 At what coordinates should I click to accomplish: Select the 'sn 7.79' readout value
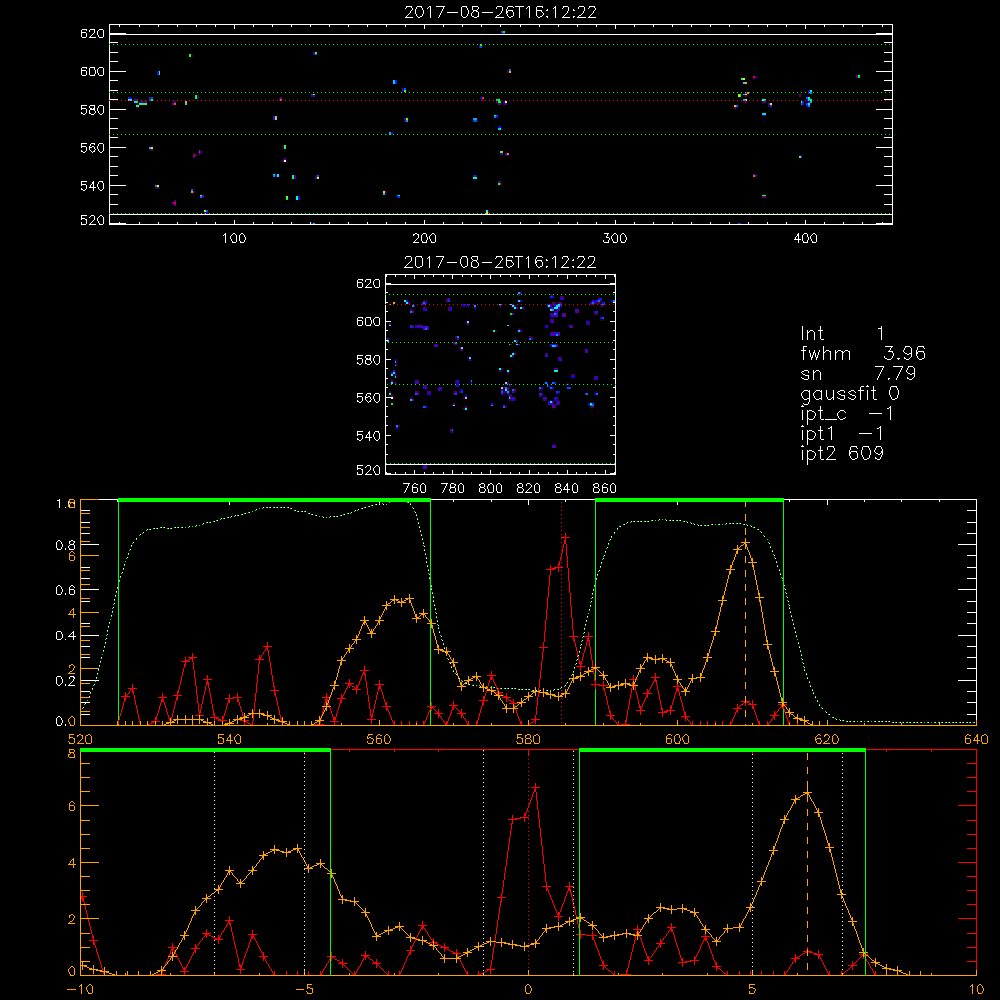pyautogui.click(x=894, y=373)
